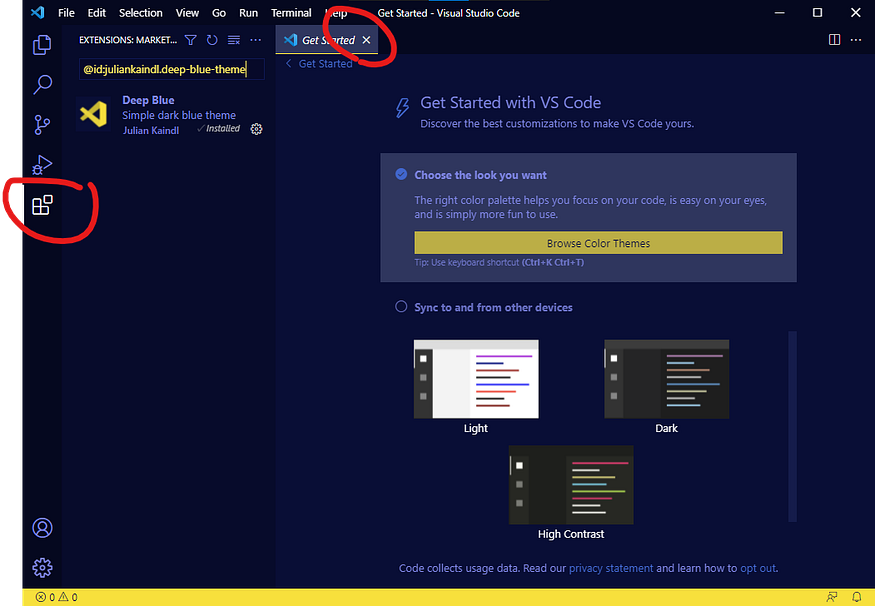The image size is (875, 606).
Task: Open editor More Actions ellipsis
Action: click(x=855, y=40)
